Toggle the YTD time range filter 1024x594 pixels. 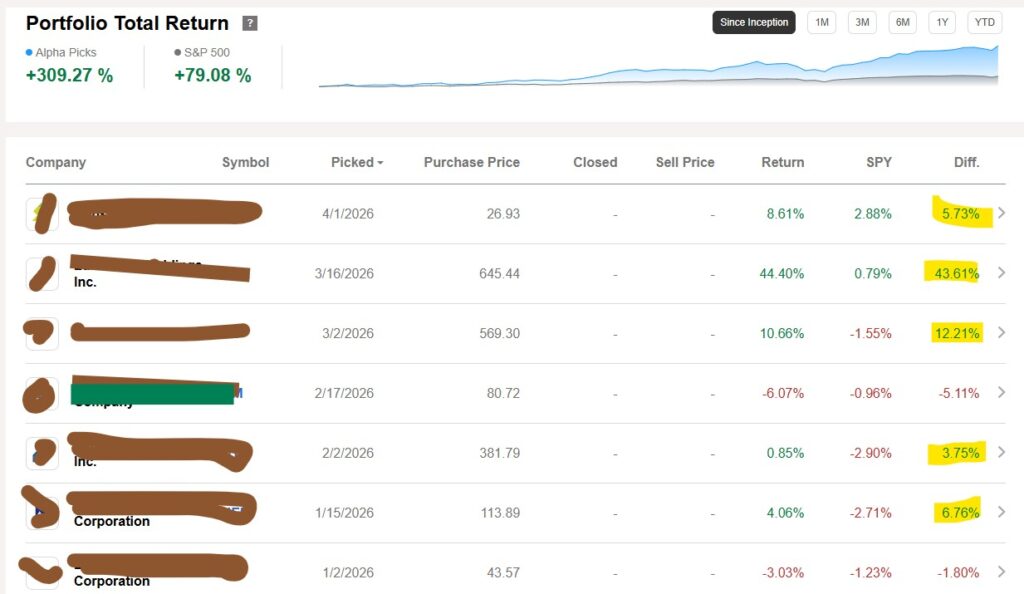pyautogui.click(x=984, y=22)
